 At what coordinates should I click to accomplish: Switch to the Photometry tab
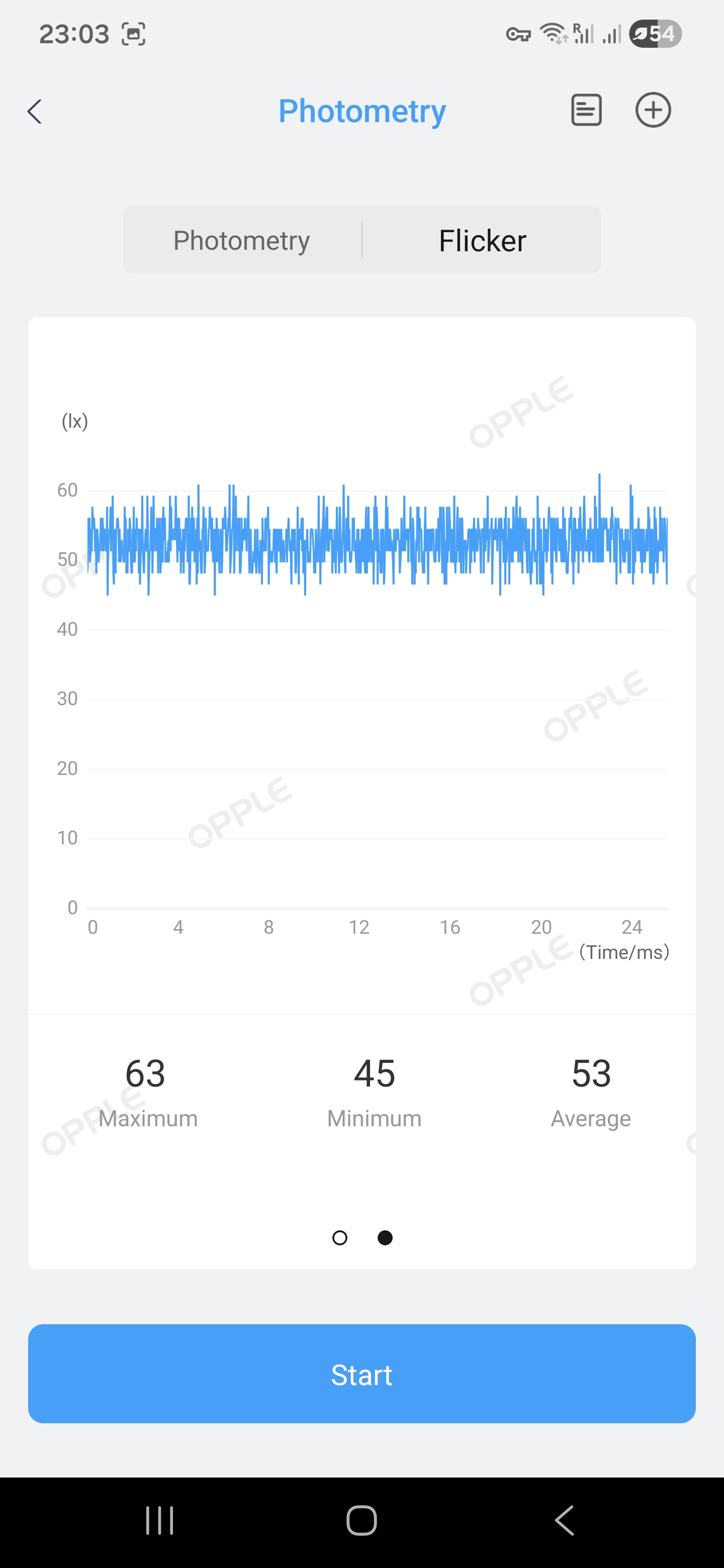242,240
